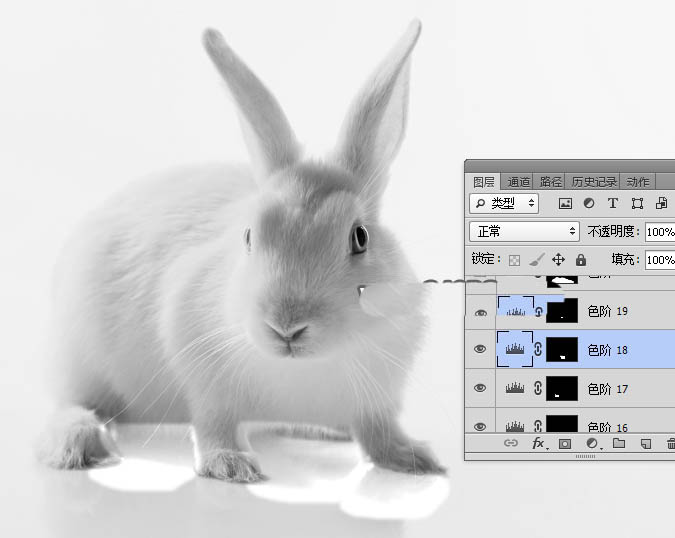675x538 pixels.
Task: Toggle lock image pixels brush icon
Action: pos(536,259)
